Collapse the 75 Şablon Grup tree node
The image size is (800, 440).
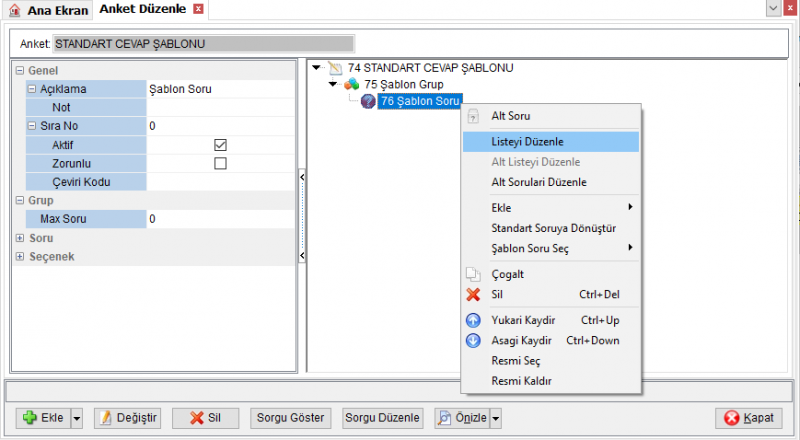pos(333,84)
